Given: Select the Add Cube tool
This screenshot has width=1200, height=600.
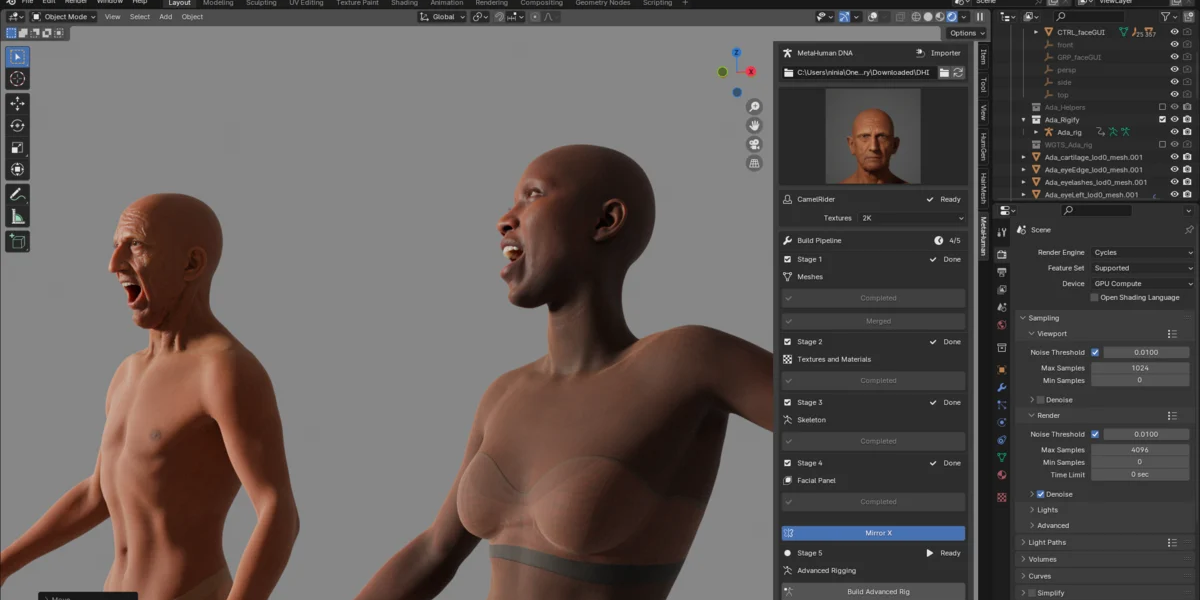Looking at the screenshot, I should click(17, 241).
